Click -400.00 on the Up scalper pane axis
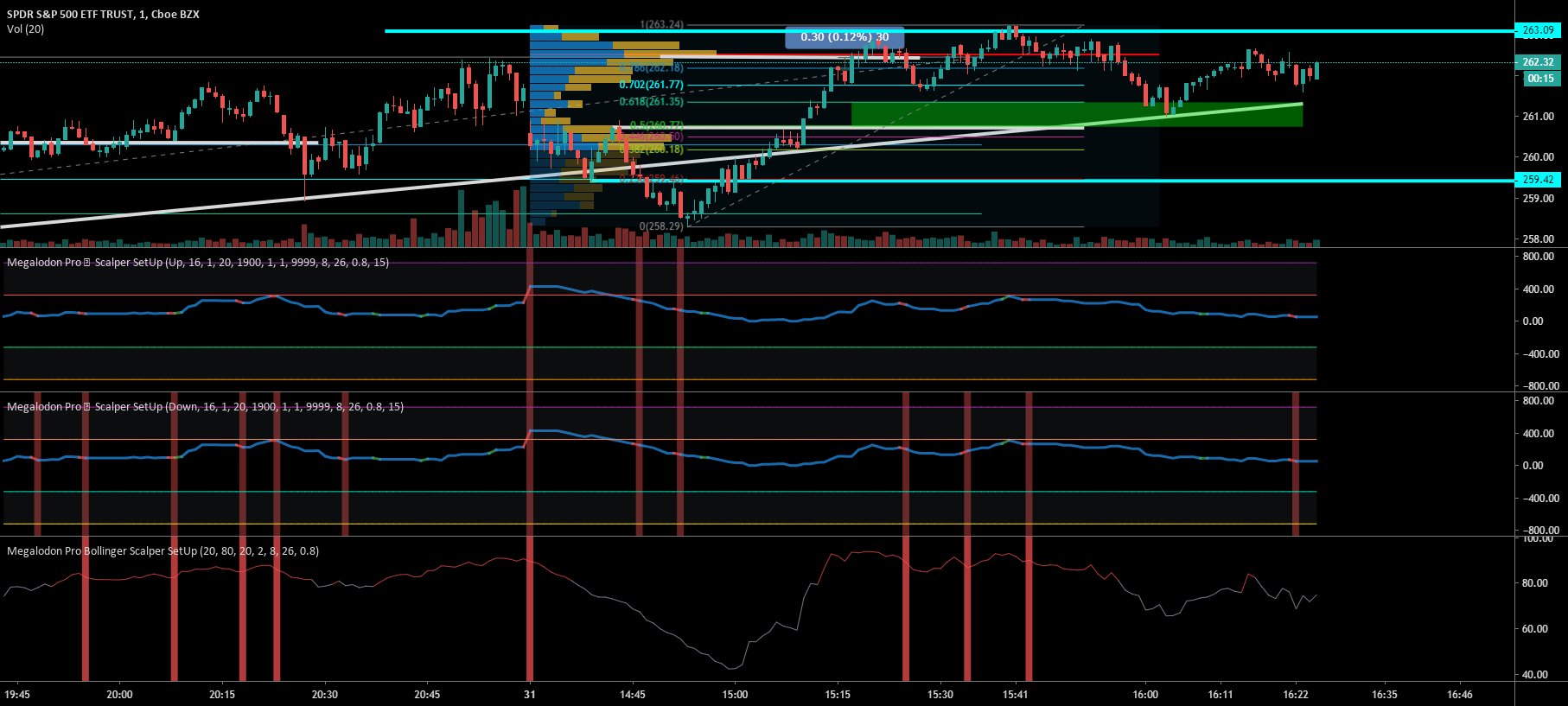This screenshot has width=1568, height=706. coord(1539,354)
